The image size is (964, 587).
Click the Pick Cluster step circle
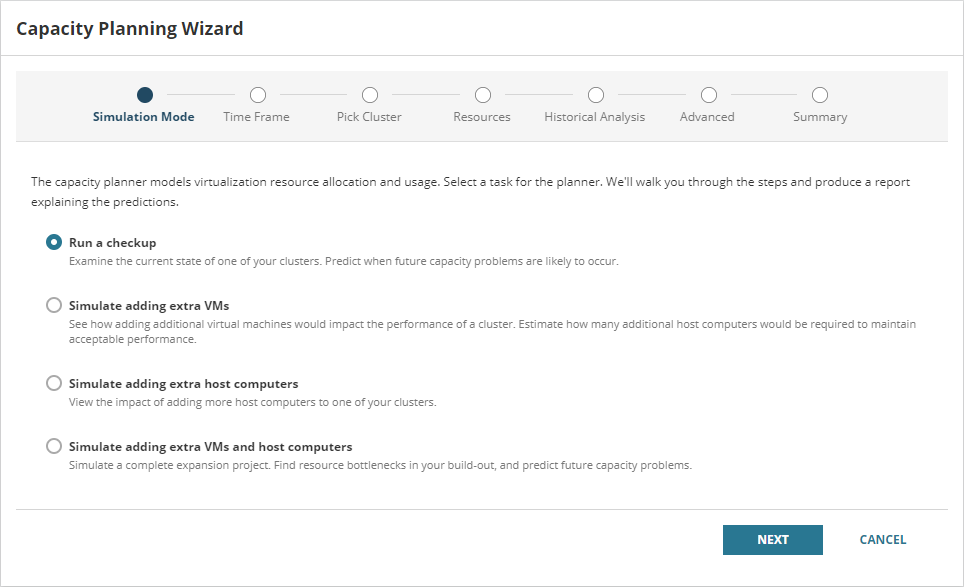coord(369,93)
